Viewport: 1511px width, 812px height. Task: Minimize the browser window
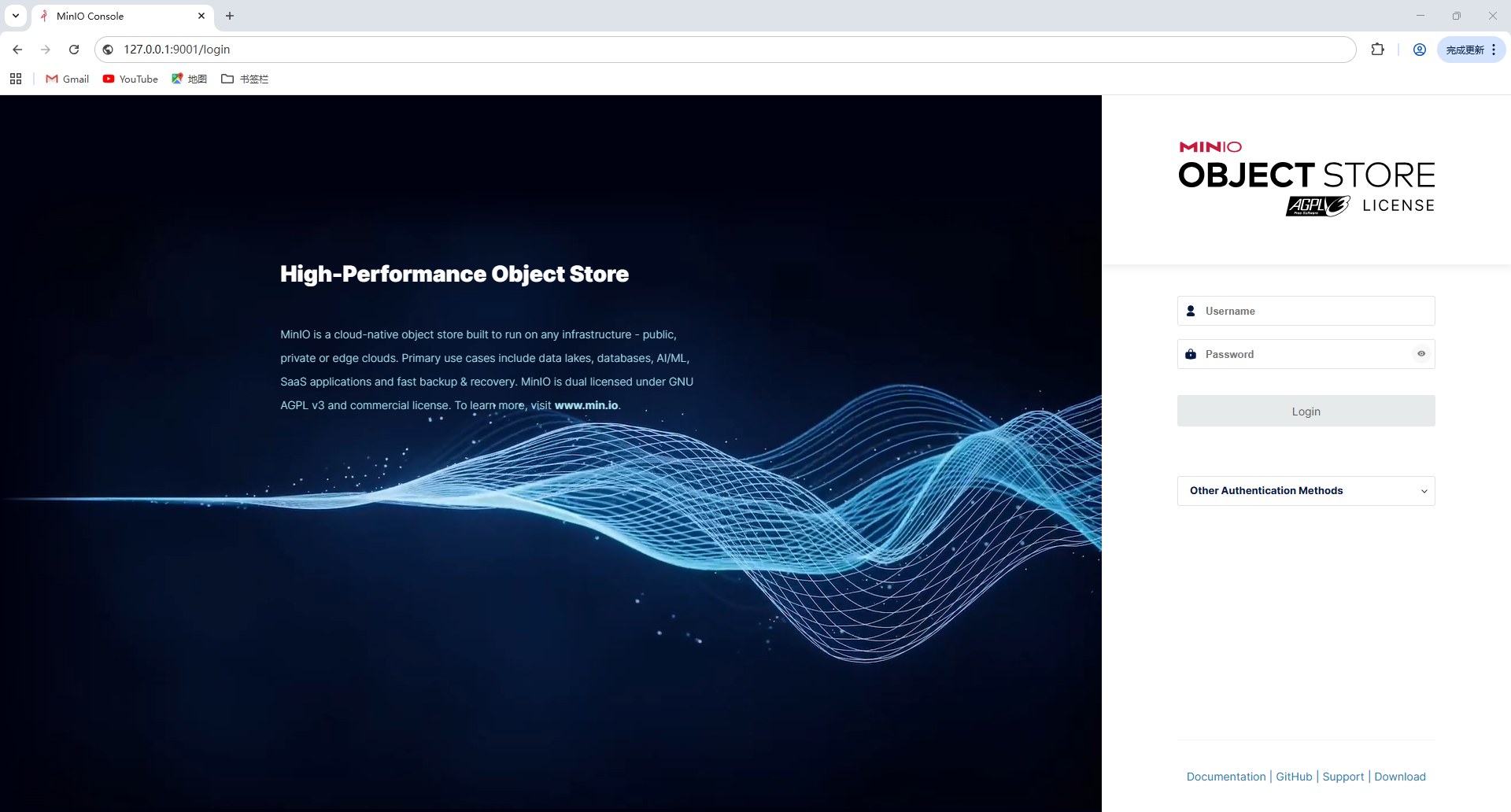click(1420, 16)
